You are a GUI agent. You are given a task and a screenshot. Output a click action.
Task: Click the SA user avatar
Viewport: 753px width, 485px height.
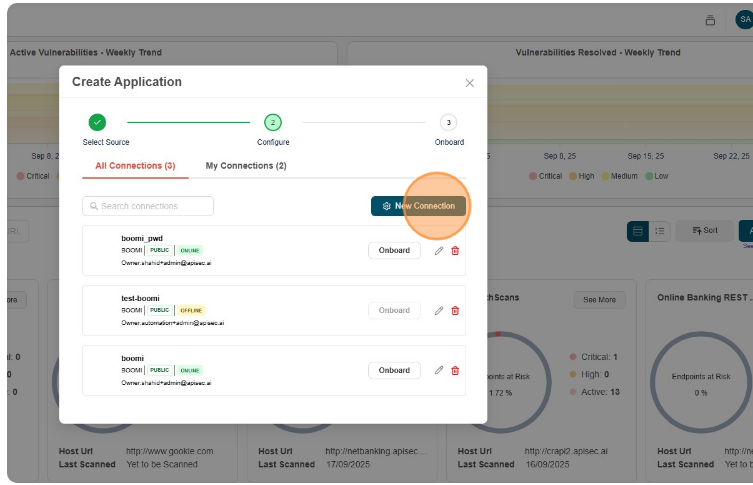click(x=743, y=20)
